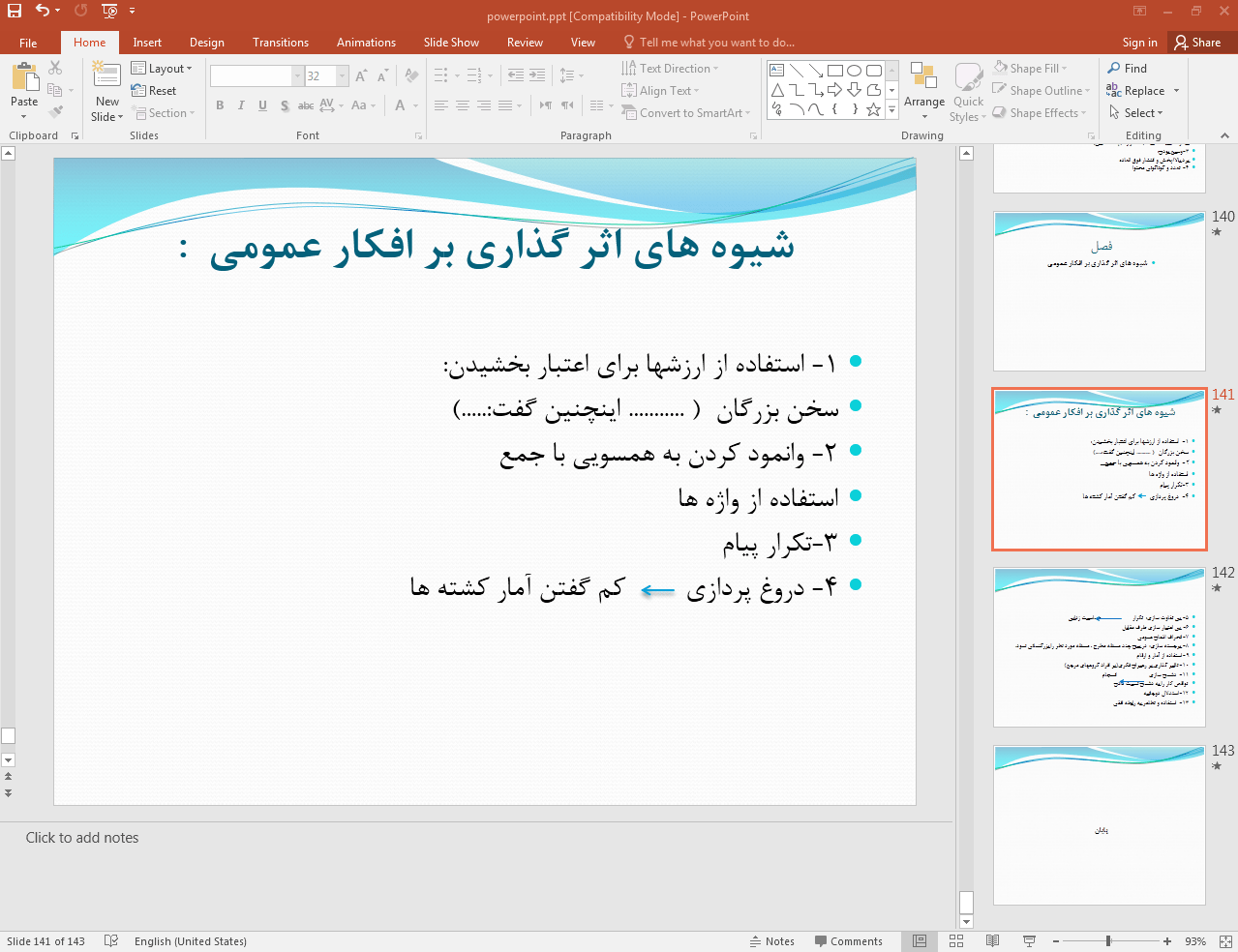Screen dimensions: 1238x952
Task: Open the font size dropdown
Action: pos(341,75)
